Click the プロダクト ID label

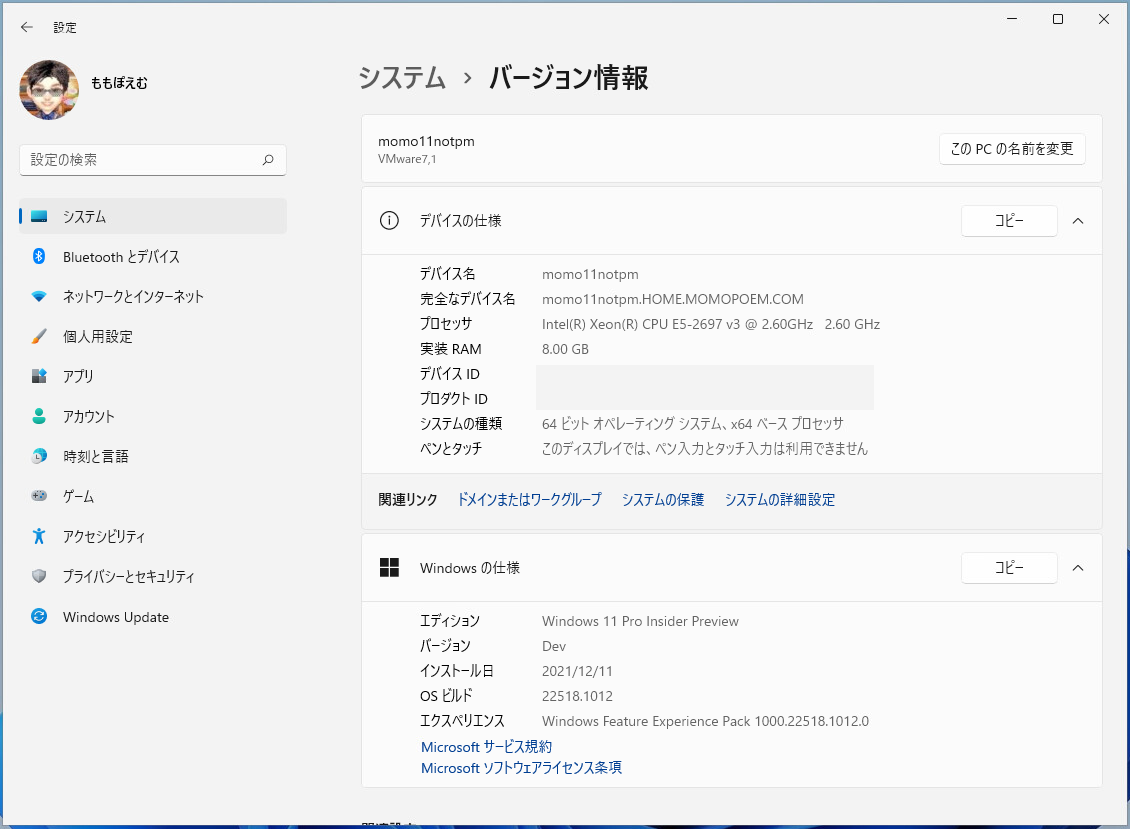click(454, 399)
